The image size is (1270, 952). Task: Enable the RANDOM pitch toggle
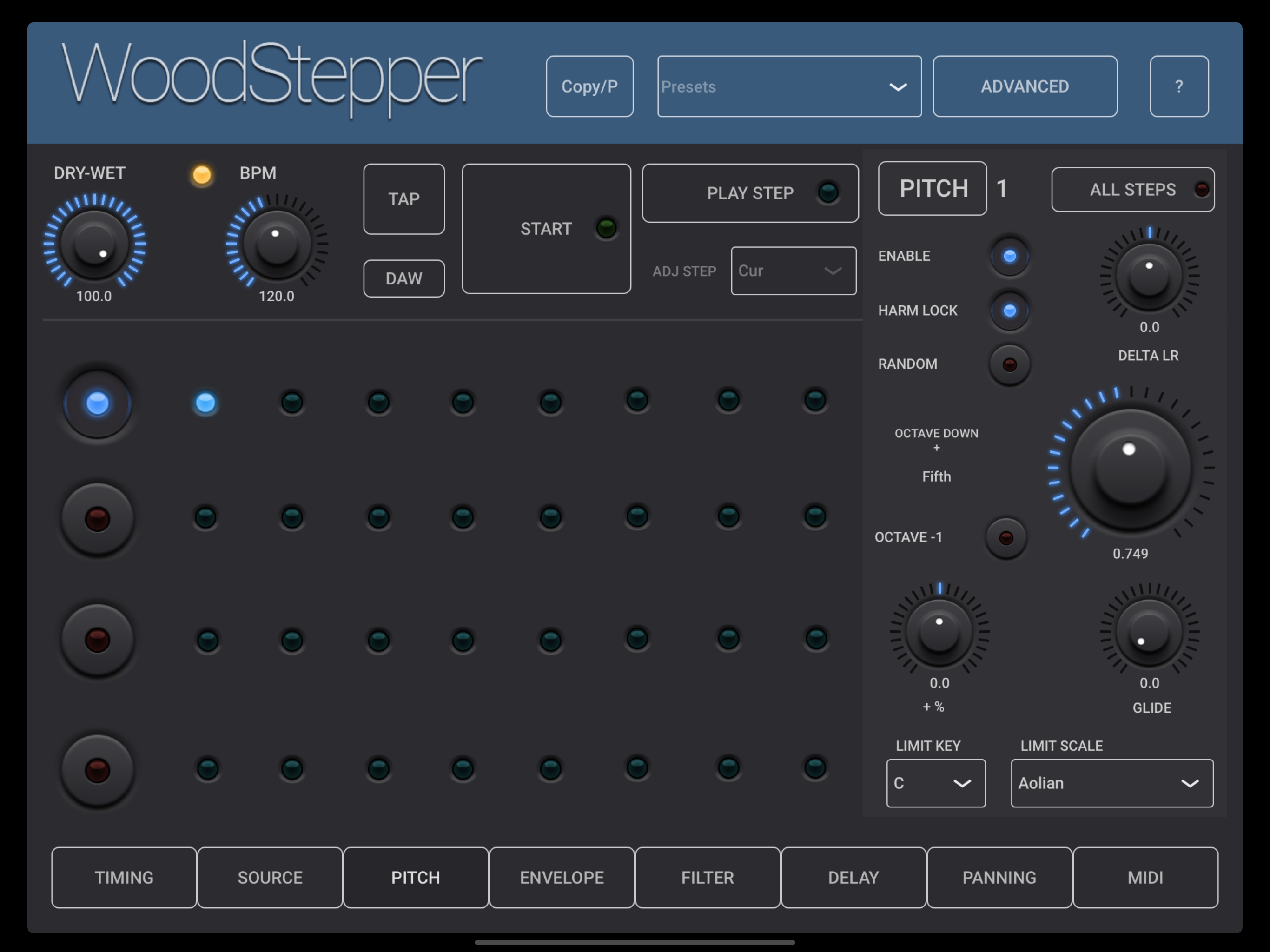(1009, 364)
